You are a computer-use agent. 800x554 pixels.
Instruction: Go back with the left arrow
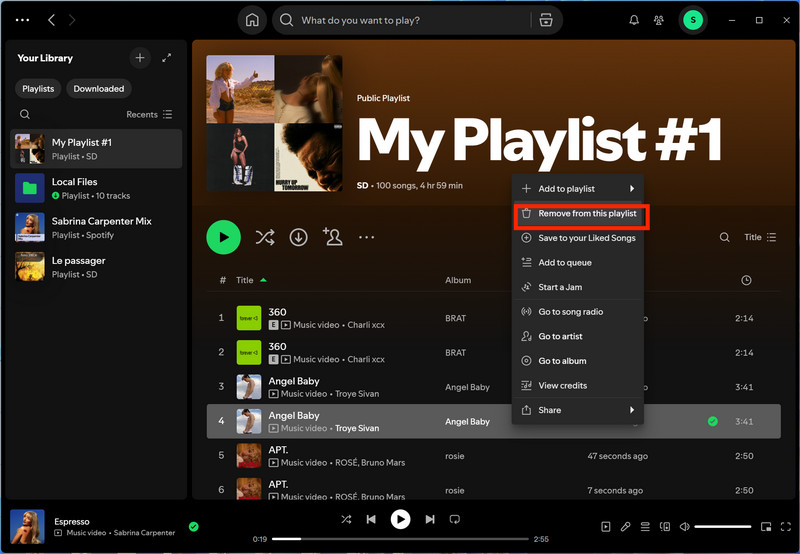click(x=51, y=20)
